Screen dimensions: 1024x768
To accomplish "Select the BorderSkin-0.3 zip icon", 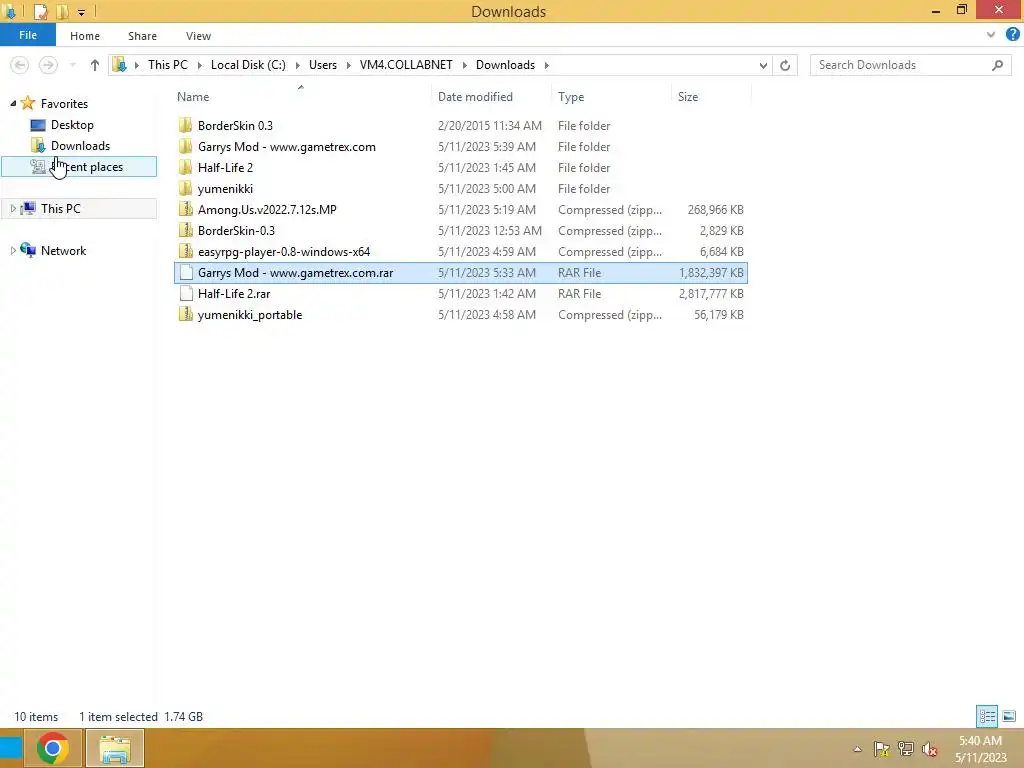I will pyautogui.click(x=185, y=231).
